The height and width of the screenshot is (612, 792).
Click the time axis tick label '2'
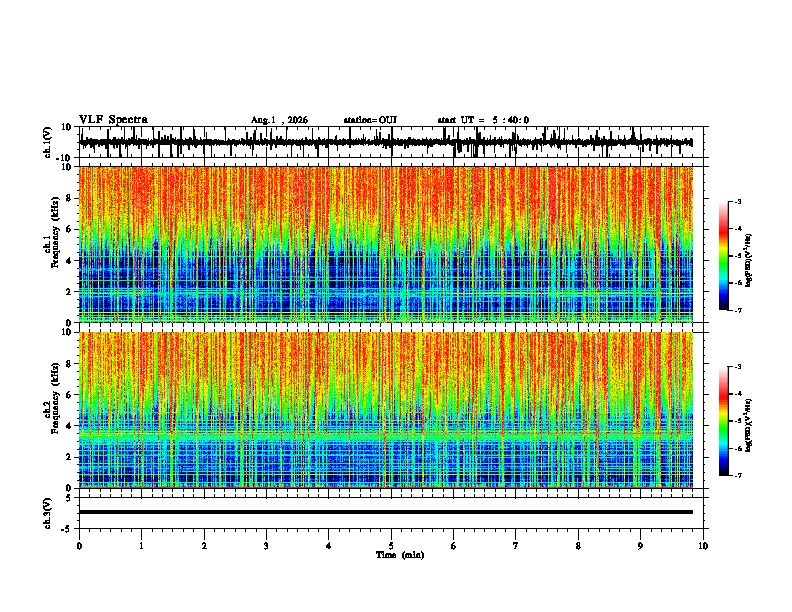pos(204,546)
